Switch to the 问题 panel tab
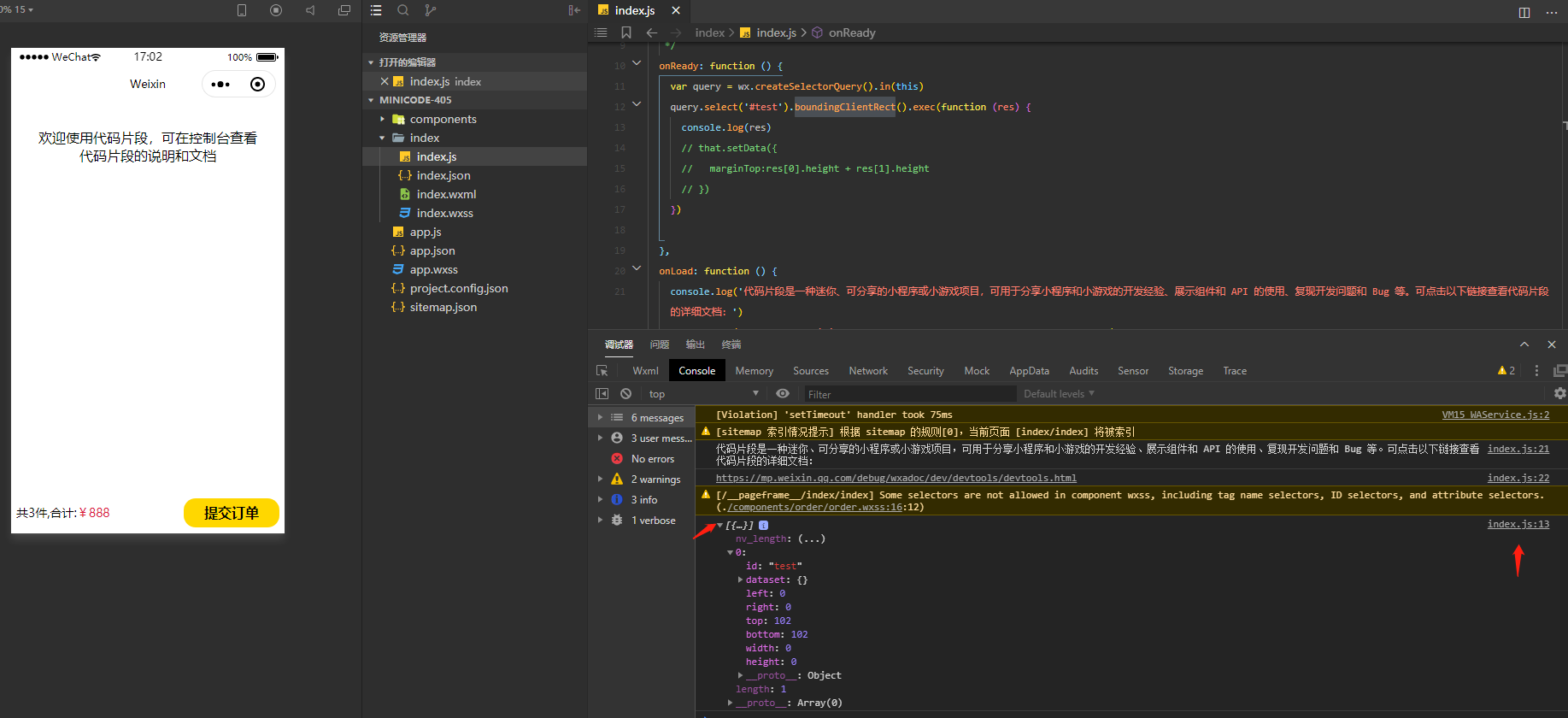Viewport: 1568px width, 718px height. pyautogui.click(x=660, y=344)
